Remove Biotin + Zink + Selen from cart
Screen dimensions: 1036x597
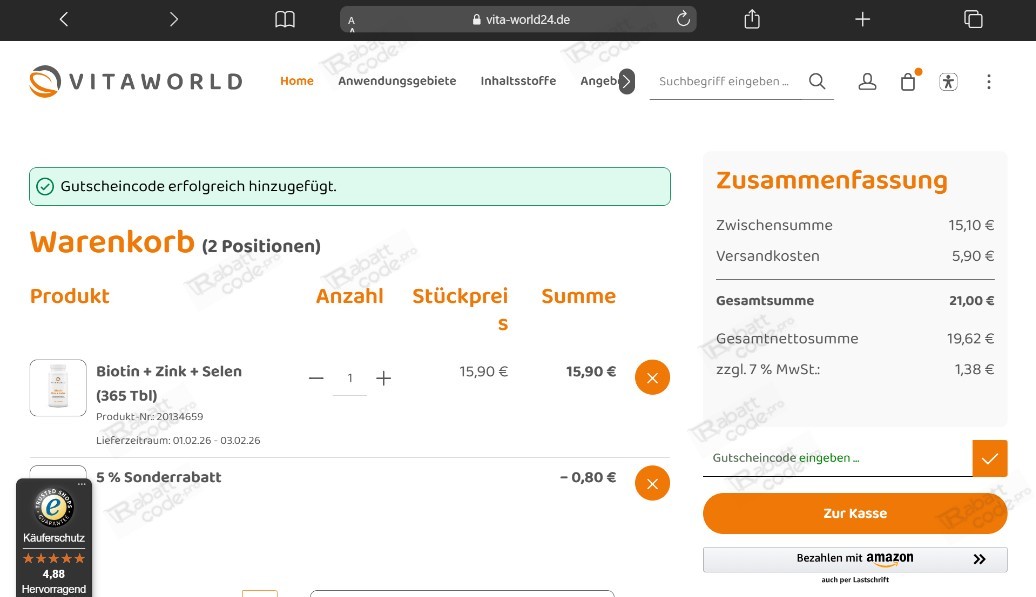pos(652,377)
